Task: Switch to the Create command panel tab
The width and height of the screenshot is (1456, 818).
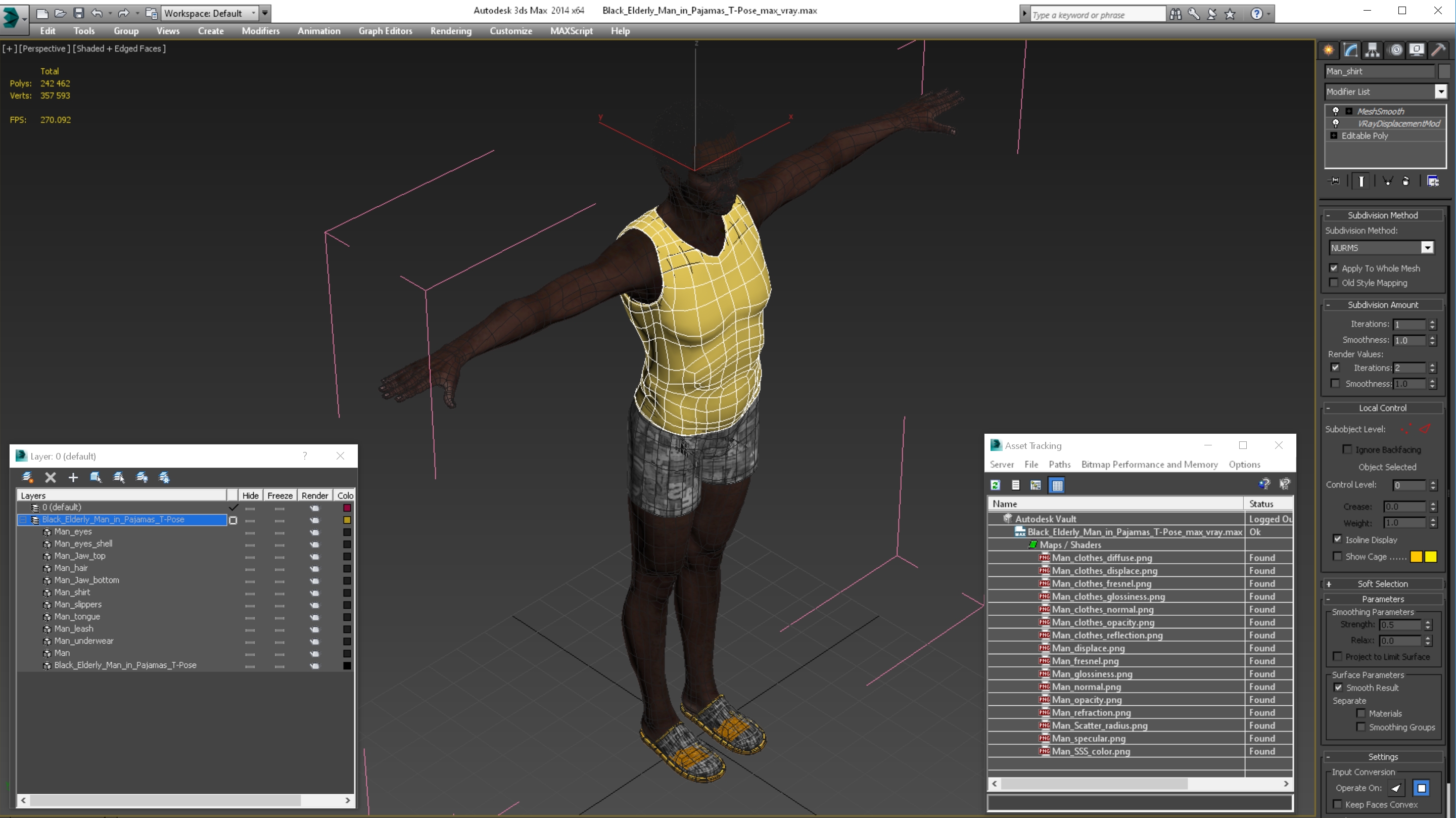Action: coord(1328,51)
